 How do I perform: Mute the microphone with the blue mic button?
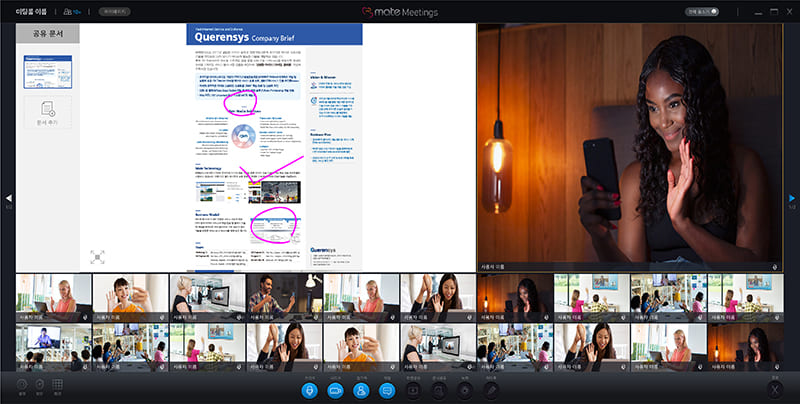(x=309, y=391)
